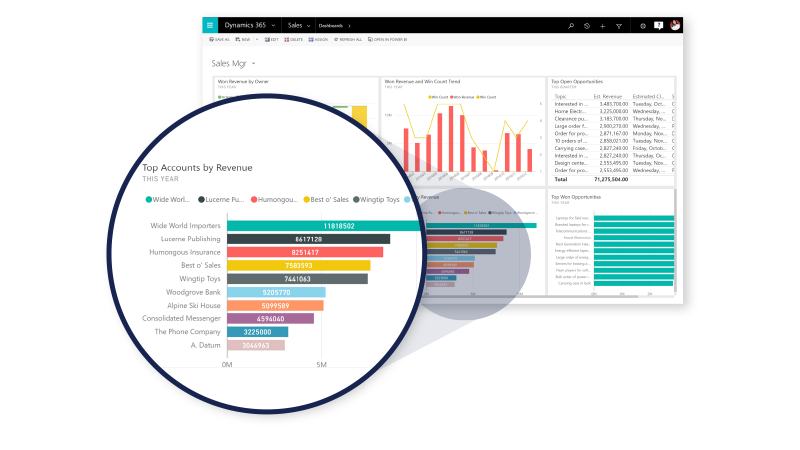Viewport: 800px width, 450px height.
Task: Select Humongous Insurance bar 8251417
Action: coord(305,252)
